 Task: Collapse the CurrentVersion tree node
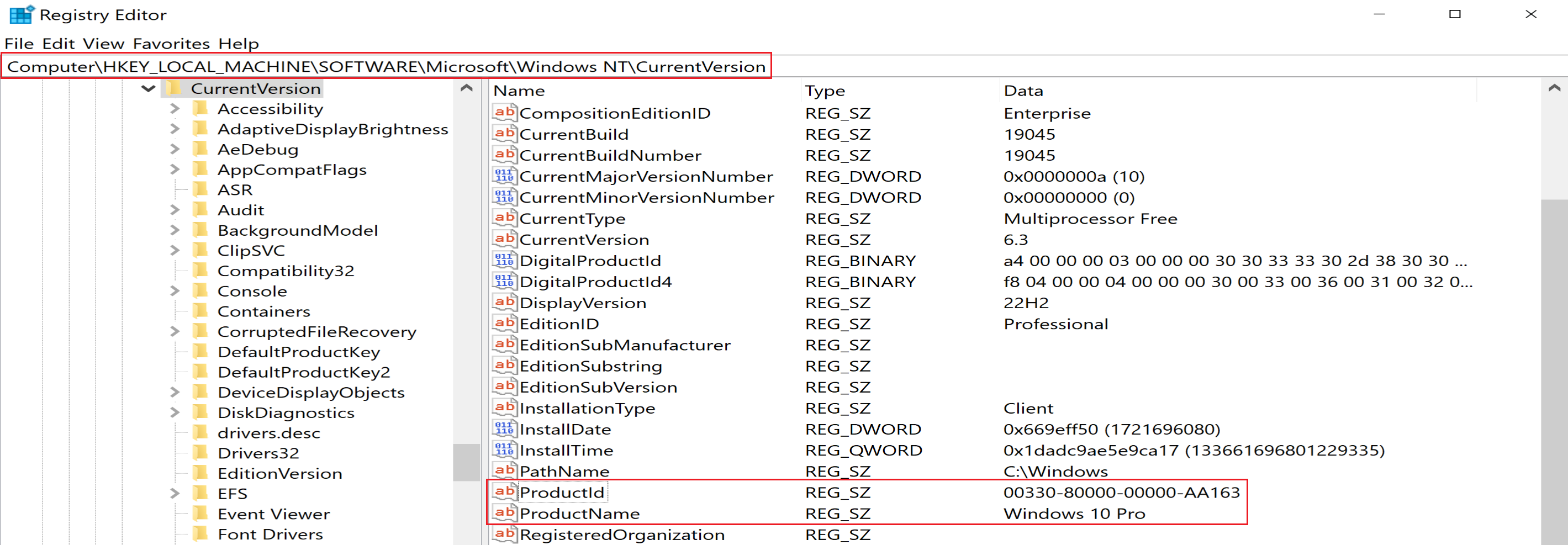[x=148, y=89]
